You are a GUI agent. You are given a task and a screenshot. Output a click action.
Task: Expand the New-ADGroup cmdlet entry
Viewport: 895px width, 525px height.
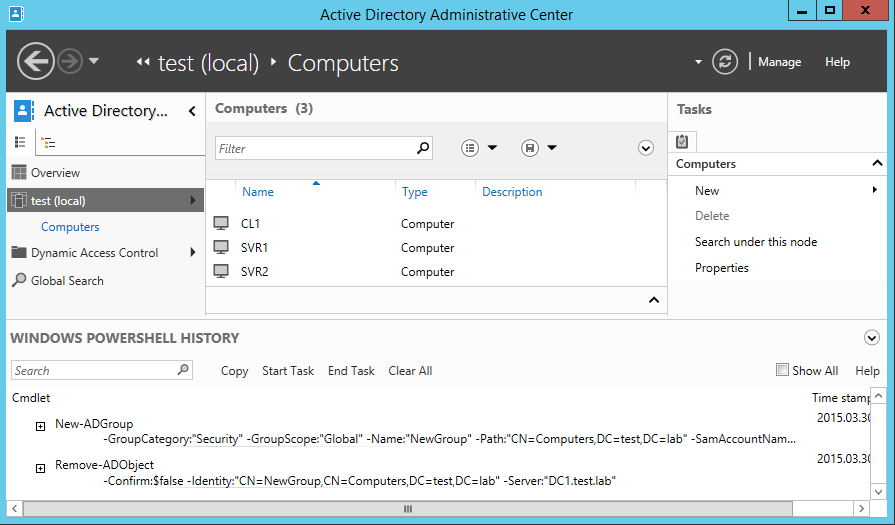[41, 426]
